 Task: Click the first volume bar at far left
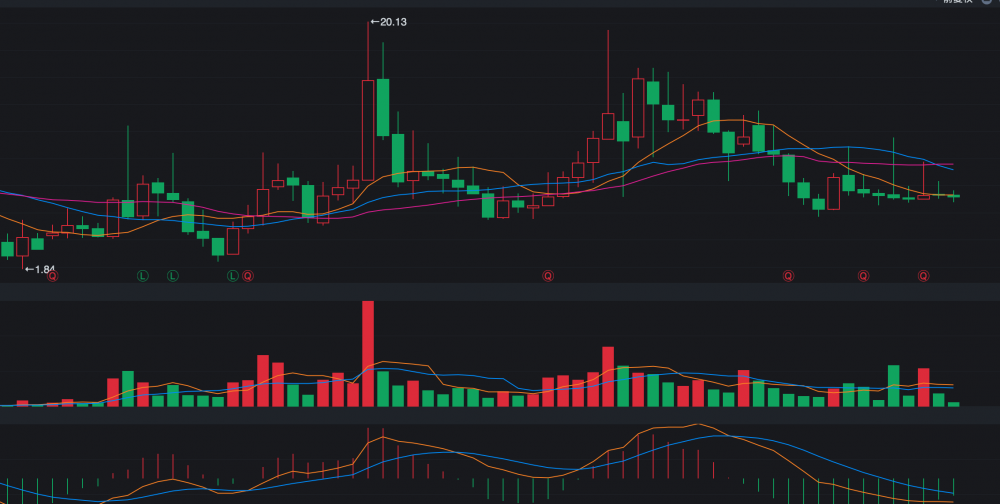coord(7,404)
